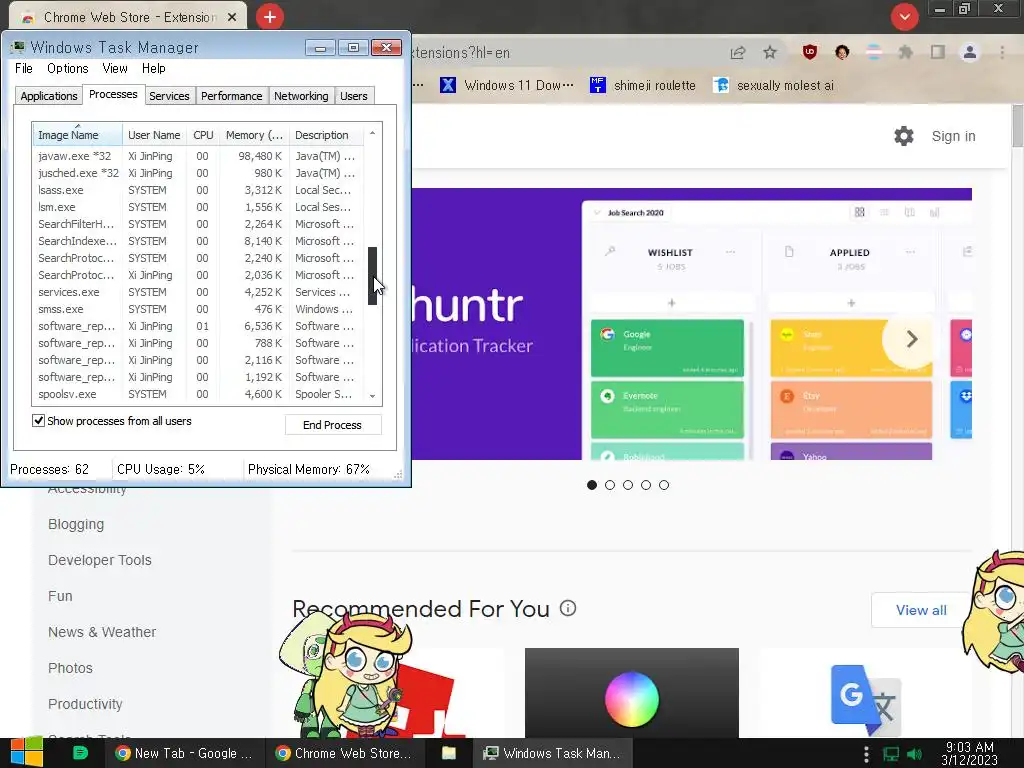The image size is (1024, 768).
Task: Select the lsass.exe process row
Action: pos(198,190)
